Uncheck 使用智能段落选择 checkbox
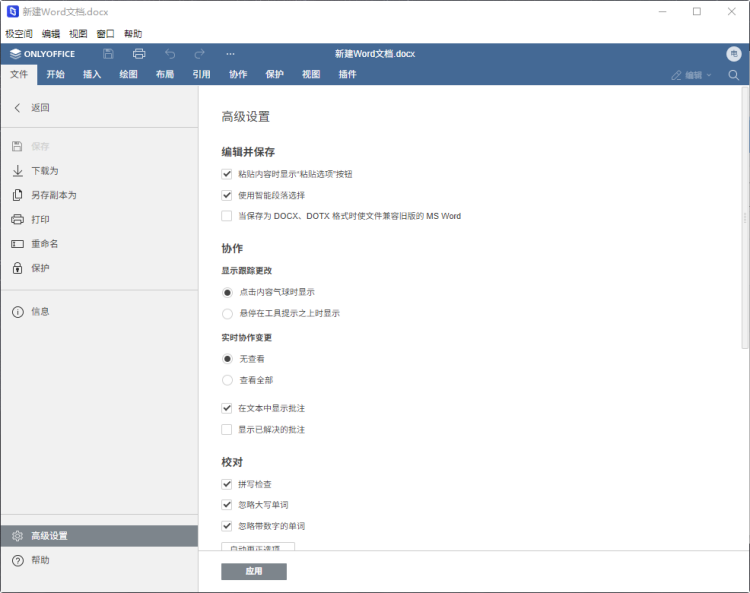The width and height of the screenshot is (750, 593). (x=227, y=195)
